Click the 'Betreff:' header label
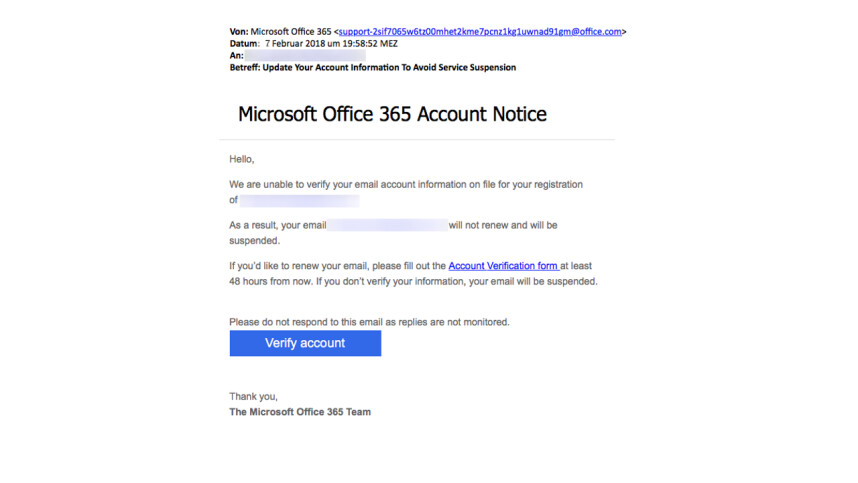 [245, 67]
